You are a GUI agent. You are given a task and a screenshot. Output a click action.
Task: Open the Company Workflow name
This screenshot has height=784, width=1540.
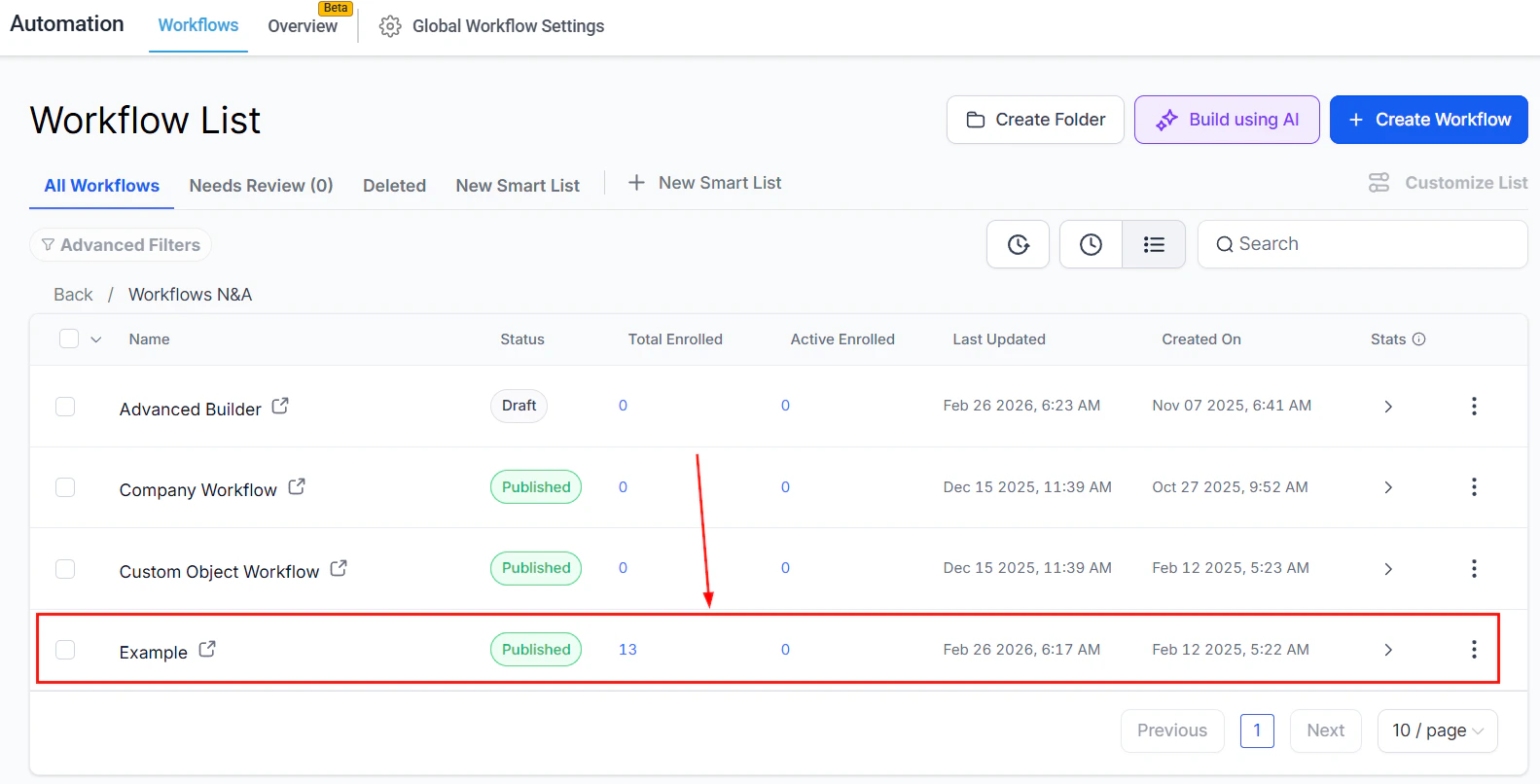[197, 490]
